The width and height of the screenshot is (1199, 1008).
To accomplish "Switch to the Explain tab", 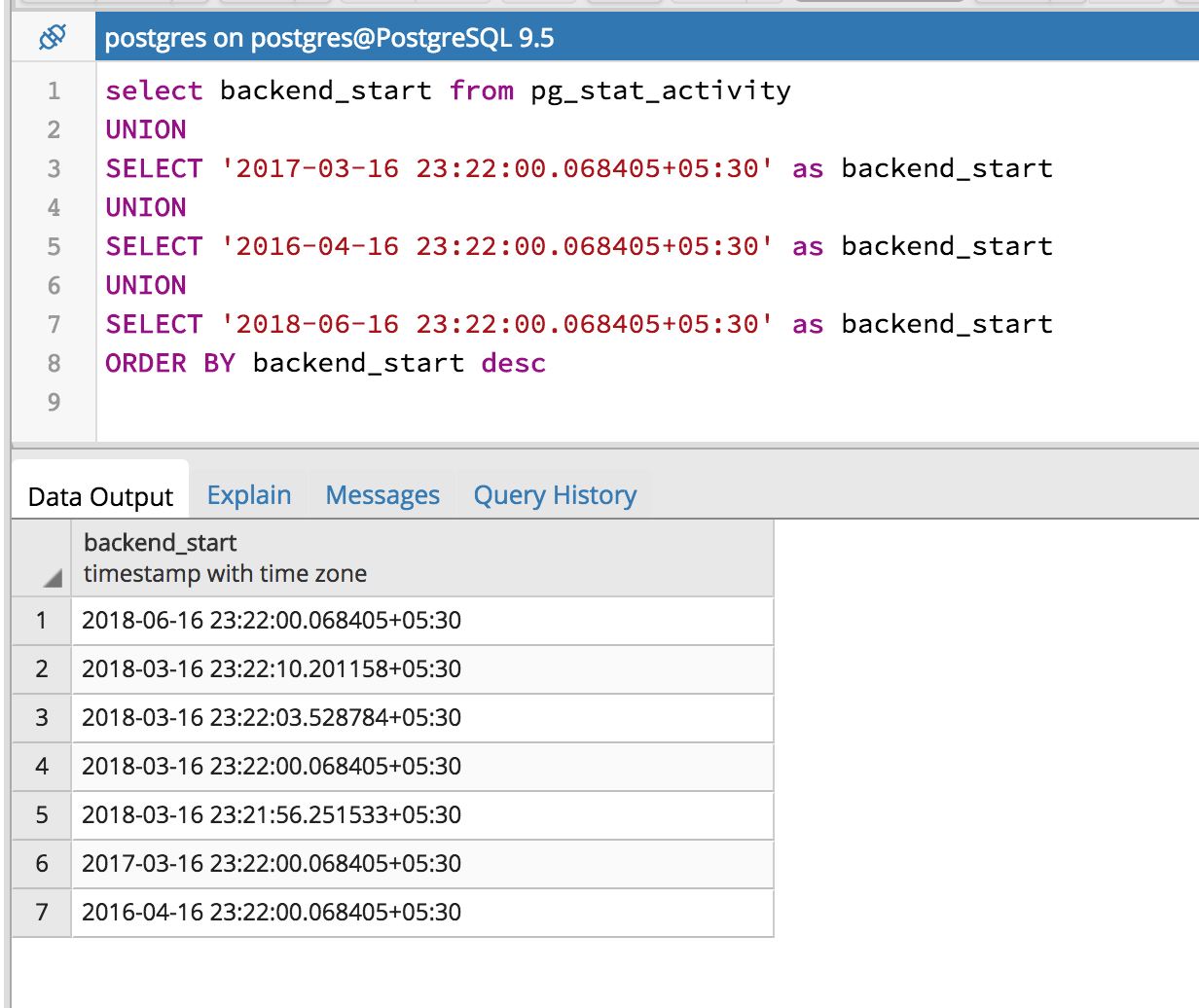I will [x=249, y=495].
